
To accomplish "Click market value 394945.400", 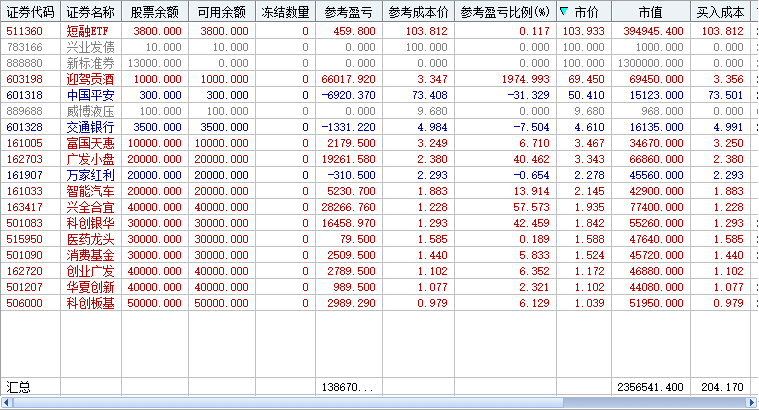I will click(x=653, y=31).
